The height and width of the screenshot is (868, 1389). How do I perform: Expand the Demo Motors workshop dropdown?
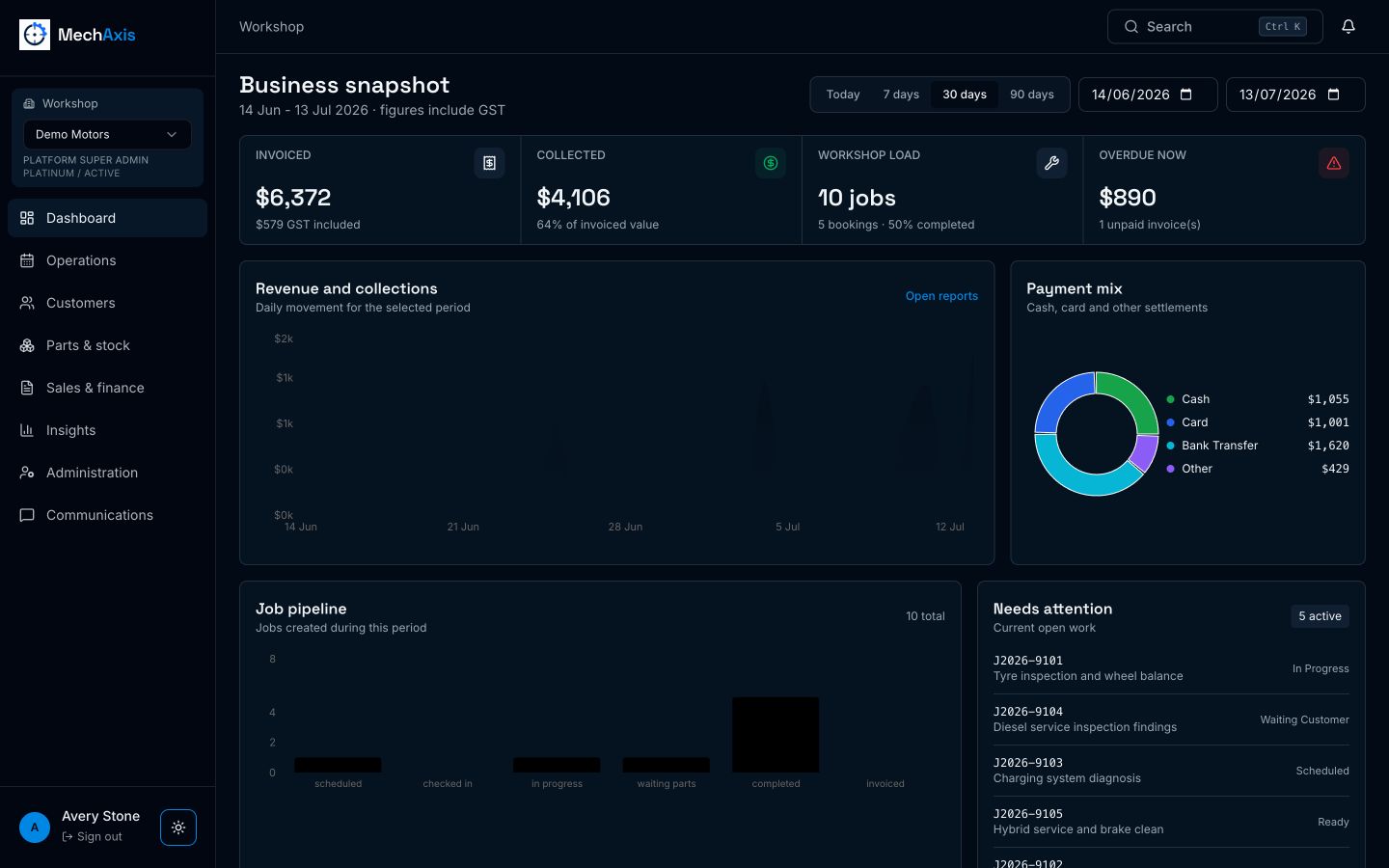107,135
